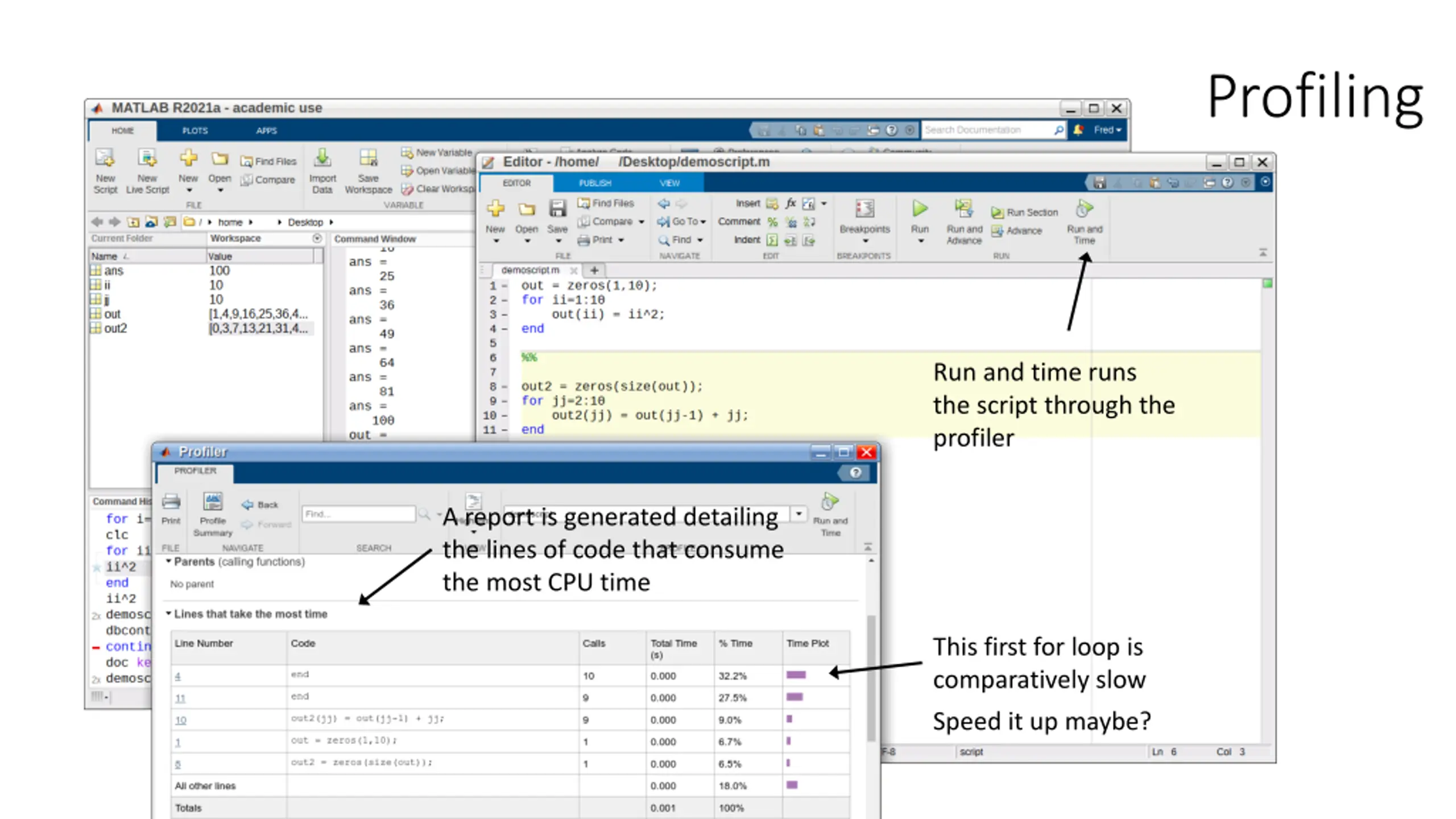
Task: Click the Find field in Profiler
Action: click(x=358, y=514)
